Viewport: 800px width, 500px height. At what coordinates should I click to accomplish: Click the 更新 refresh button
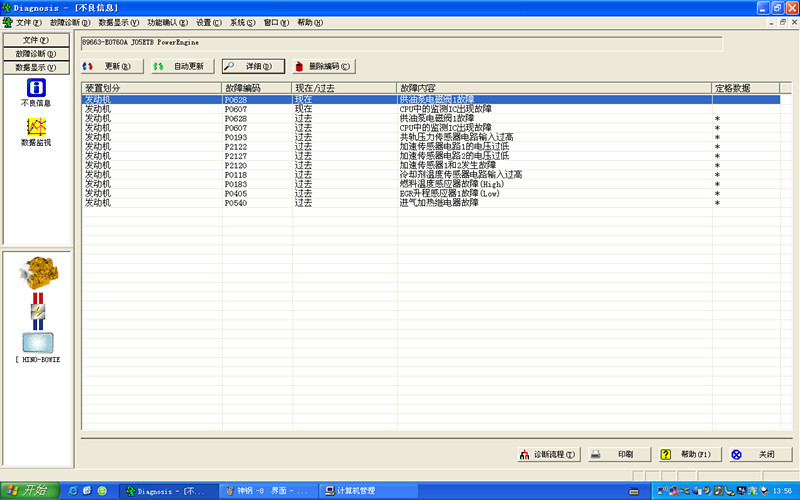point(112,66)
